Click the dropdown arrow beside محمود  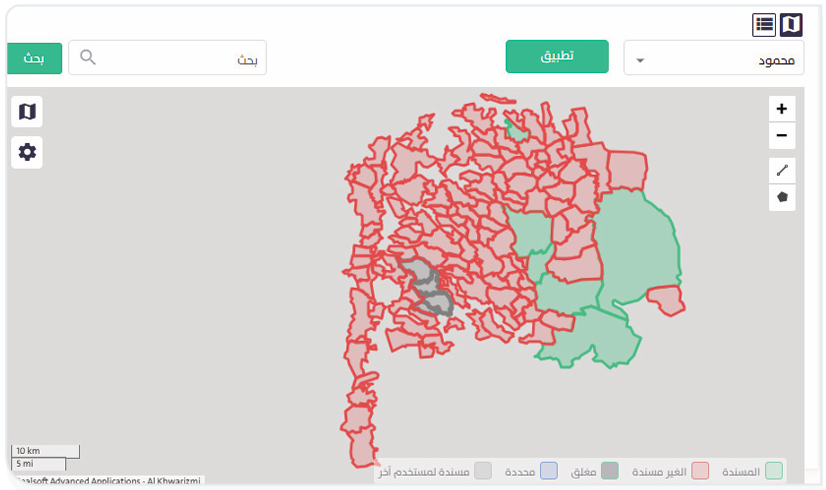point(641,60)
